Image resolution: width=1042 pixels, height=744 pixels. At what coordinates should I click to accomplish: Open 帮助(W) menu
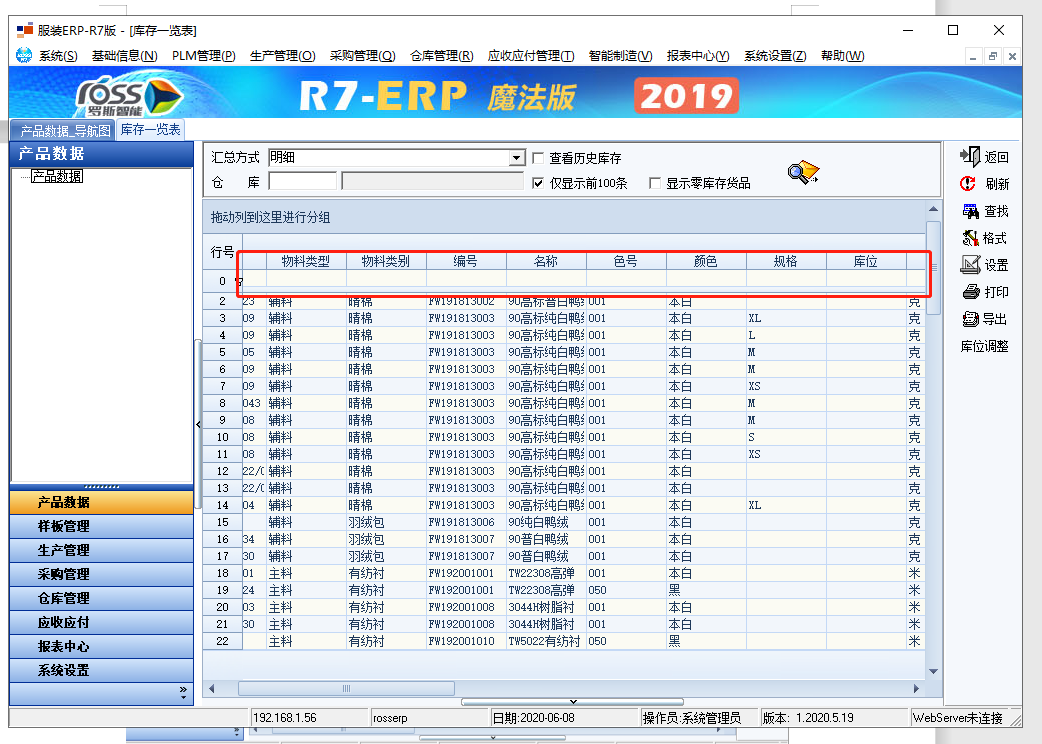[842, 56]
